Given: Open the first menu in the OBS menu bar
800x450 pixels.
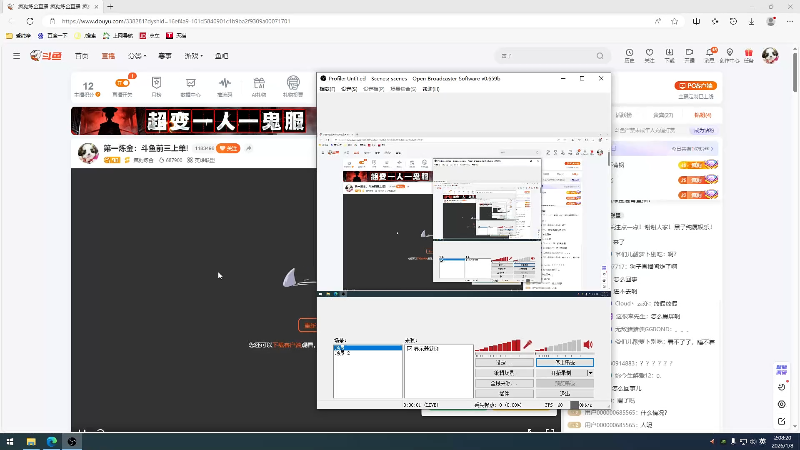Looking at the screenshot, I should point(328,89).
